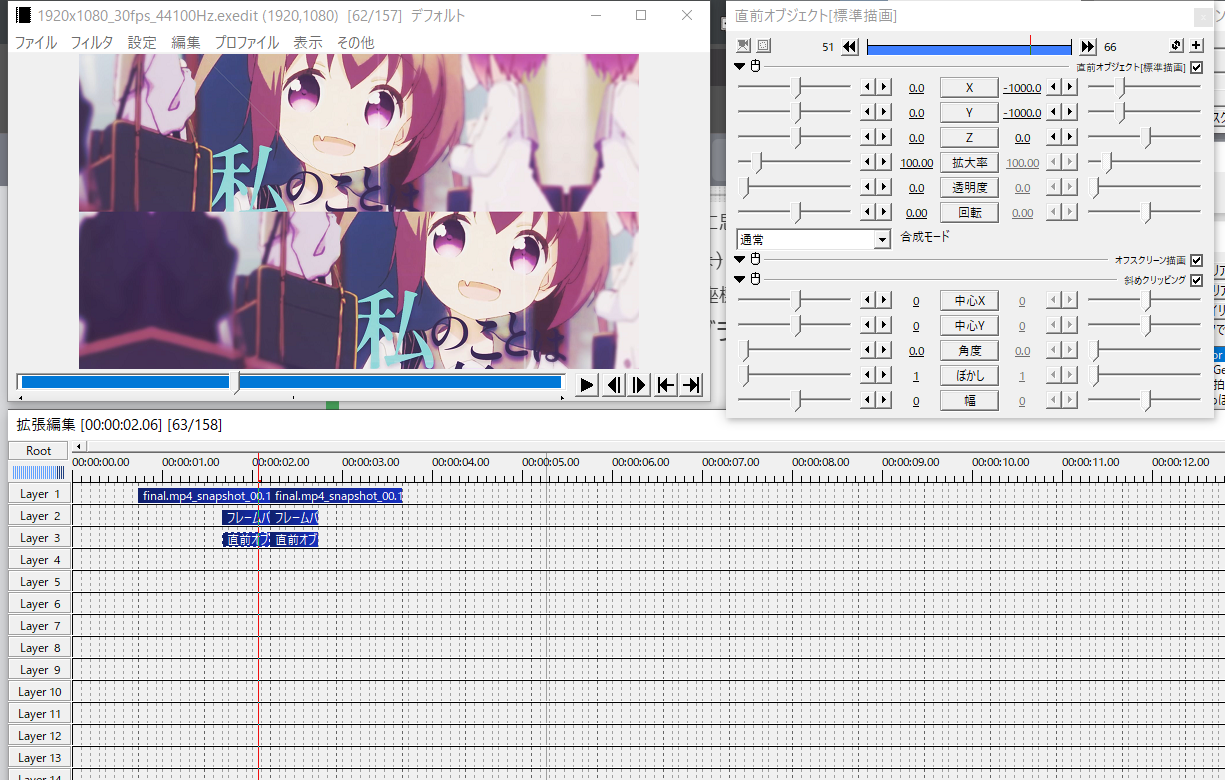1225x780 pixels.
Task: Decrease the left 角度 value with arrow
Action: [869, 350]
